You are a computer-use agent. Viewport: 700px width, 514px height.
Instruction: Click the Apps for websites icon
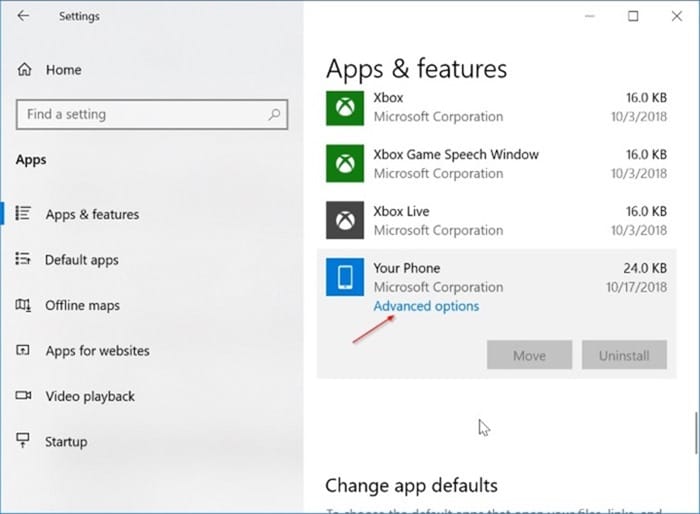tap(23, 350)
